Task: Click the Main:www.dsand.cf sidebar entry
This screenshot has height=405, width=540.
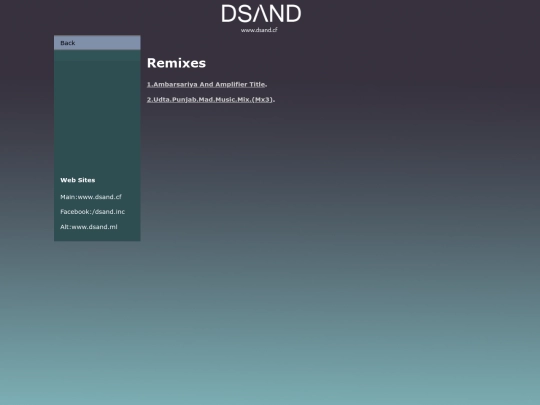Action: click(x=91, y=197)
